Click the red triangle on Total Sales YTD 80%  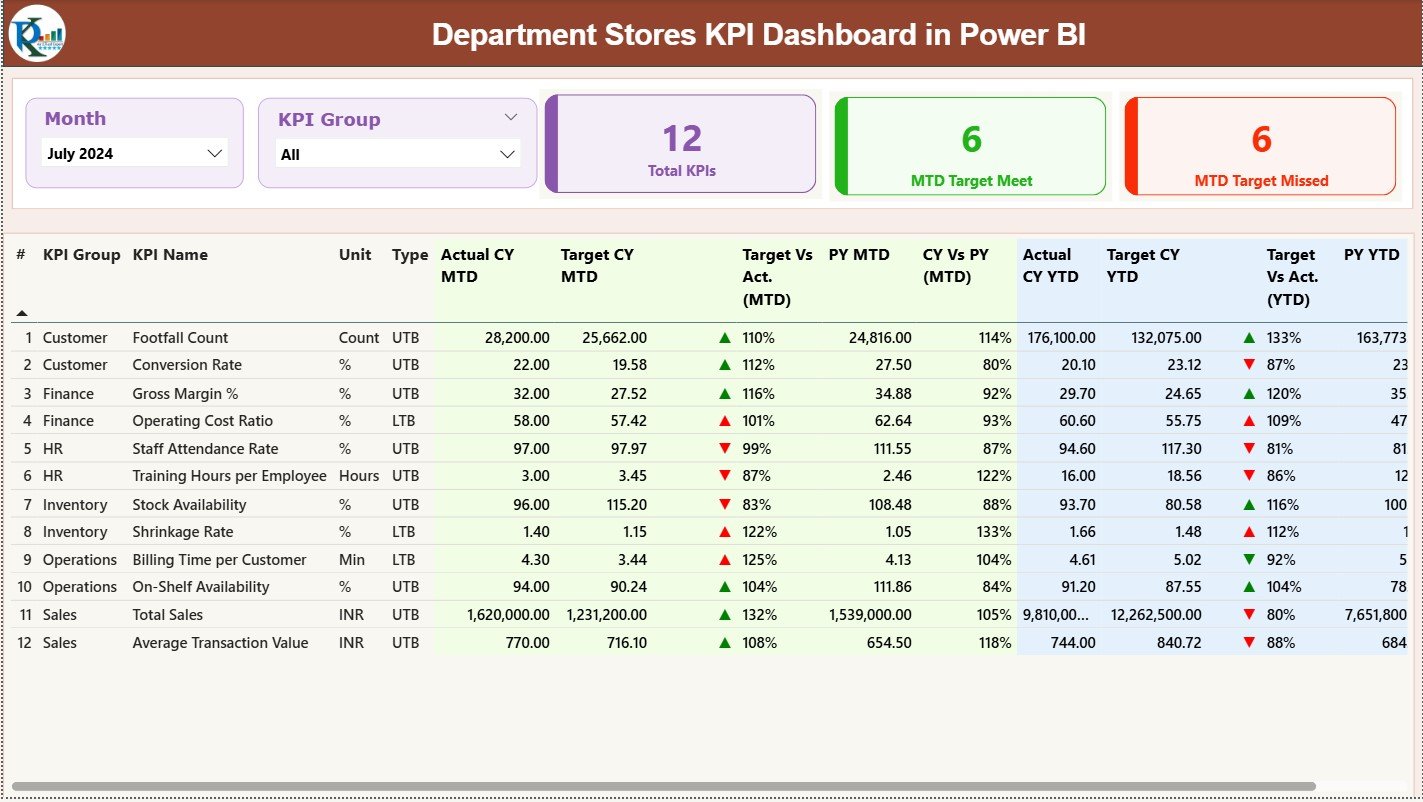point(1251,615)
